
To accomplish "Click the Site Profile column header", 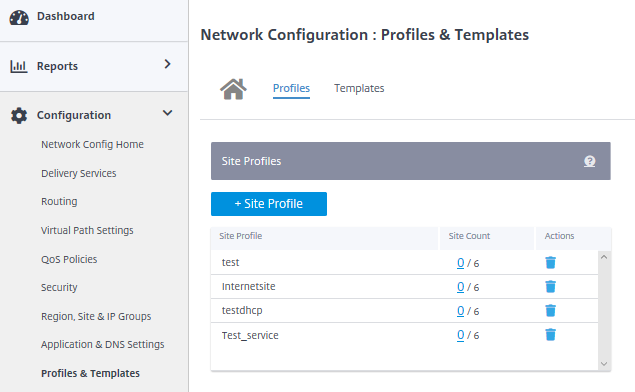I will click(x=241, y=236).
